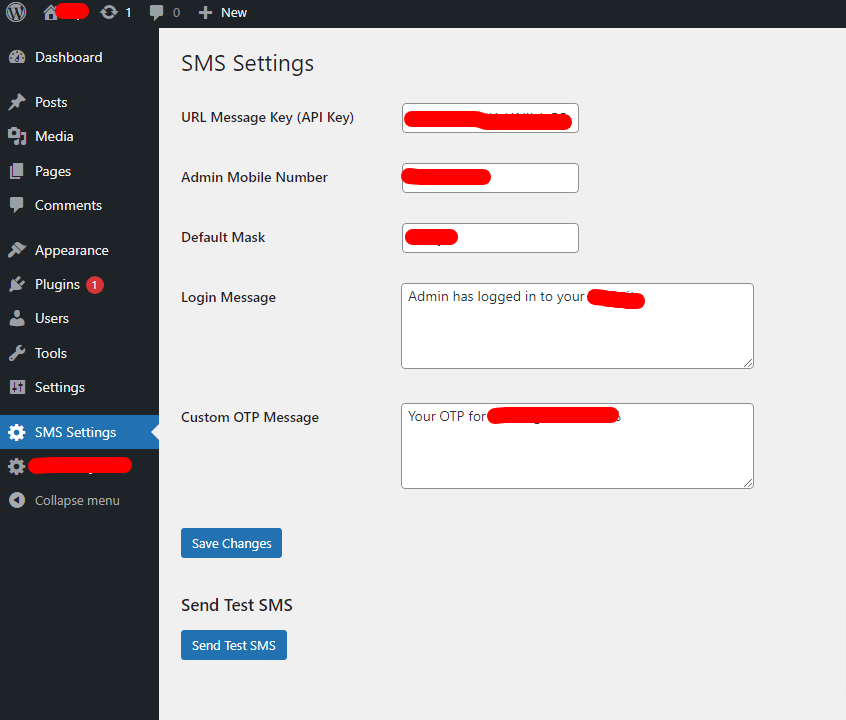846x720 pixels.
Task: Open the updates icon in admin bar
Action: pos(109,12)
